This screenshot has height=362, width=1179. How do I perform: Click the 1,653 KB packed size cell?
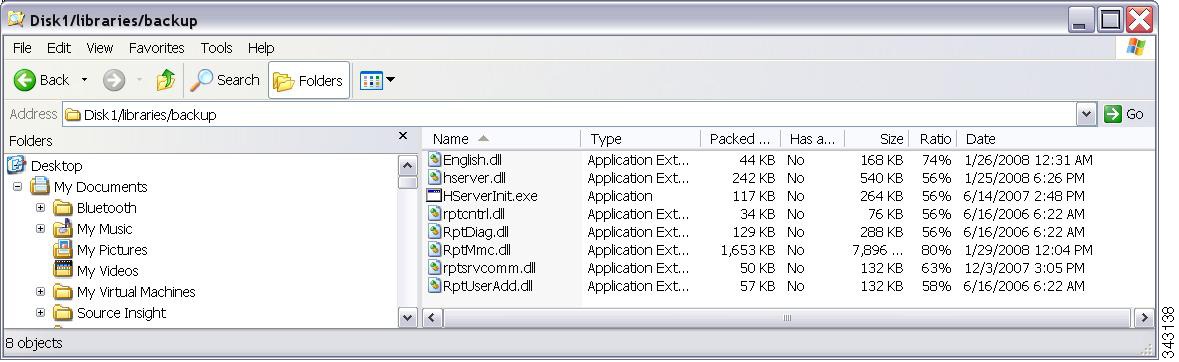point(747,250)
